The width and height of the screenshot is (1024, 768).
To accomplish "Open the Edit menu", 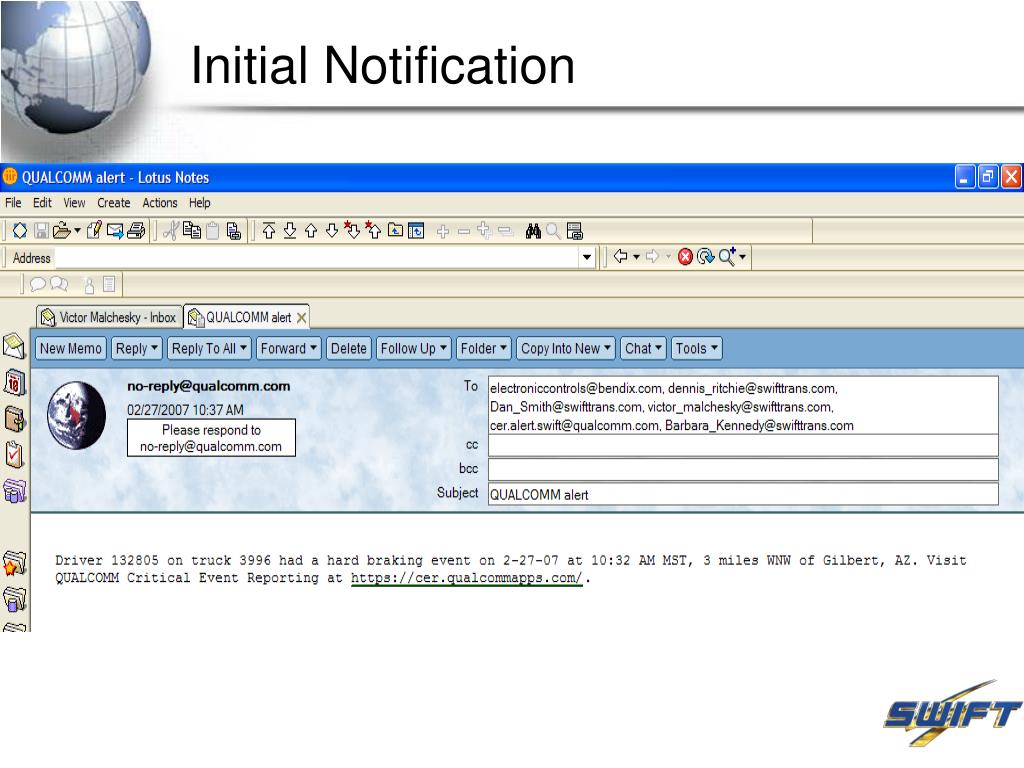I will (x=42, y=203).
